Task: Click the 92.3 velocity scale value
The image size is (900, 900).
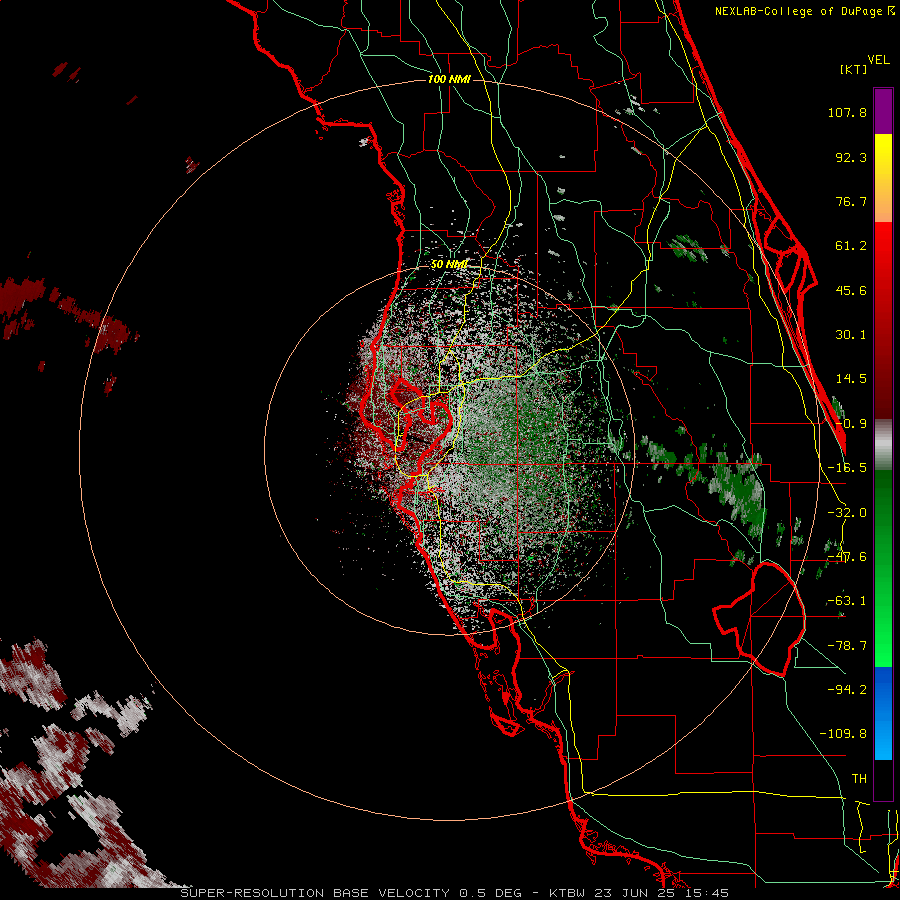Action: click(851, 157)
